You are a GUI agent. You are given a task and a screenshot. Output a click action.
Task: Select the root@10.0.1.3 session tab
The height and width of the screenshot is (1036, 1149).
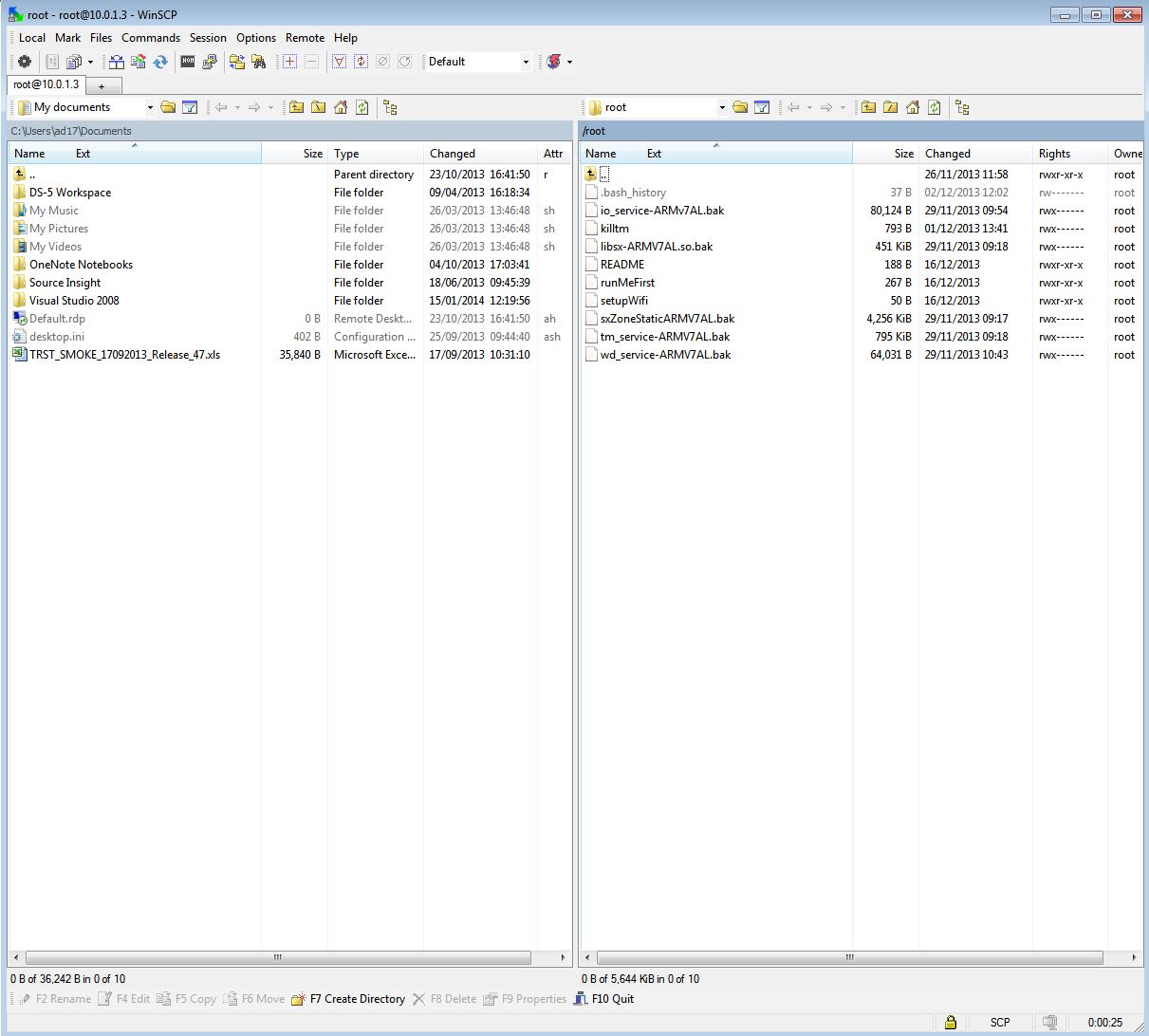[46, 84]
